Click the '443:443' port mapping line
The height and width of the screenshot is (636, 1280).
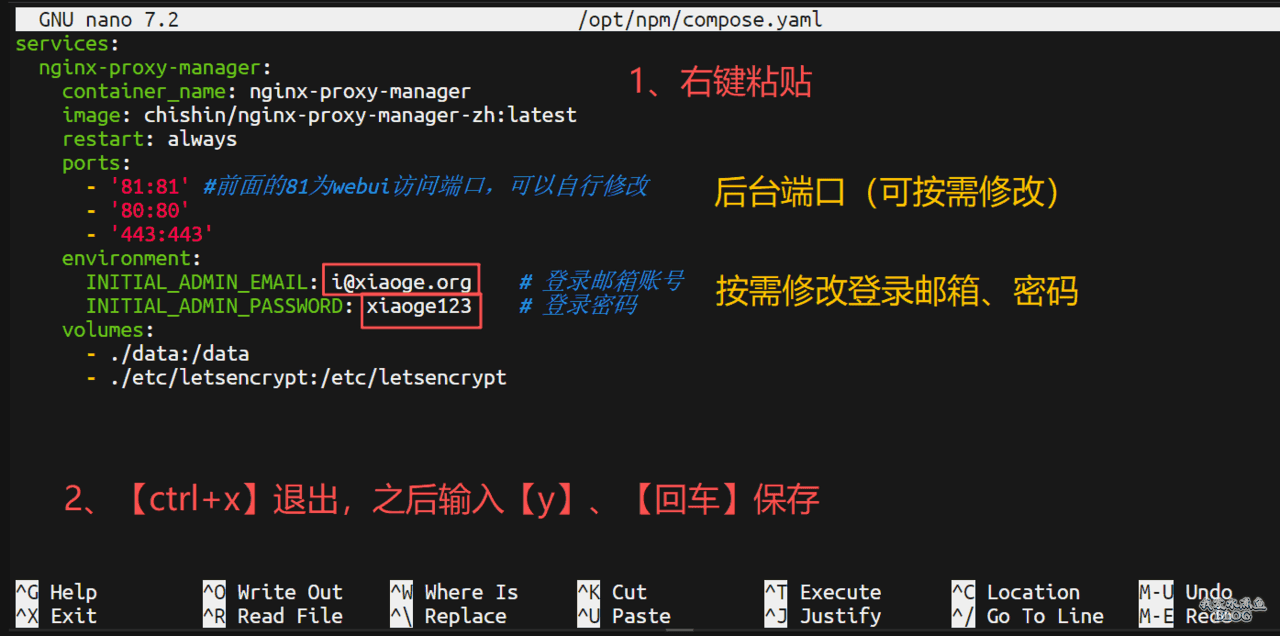(x=161, y=234)
